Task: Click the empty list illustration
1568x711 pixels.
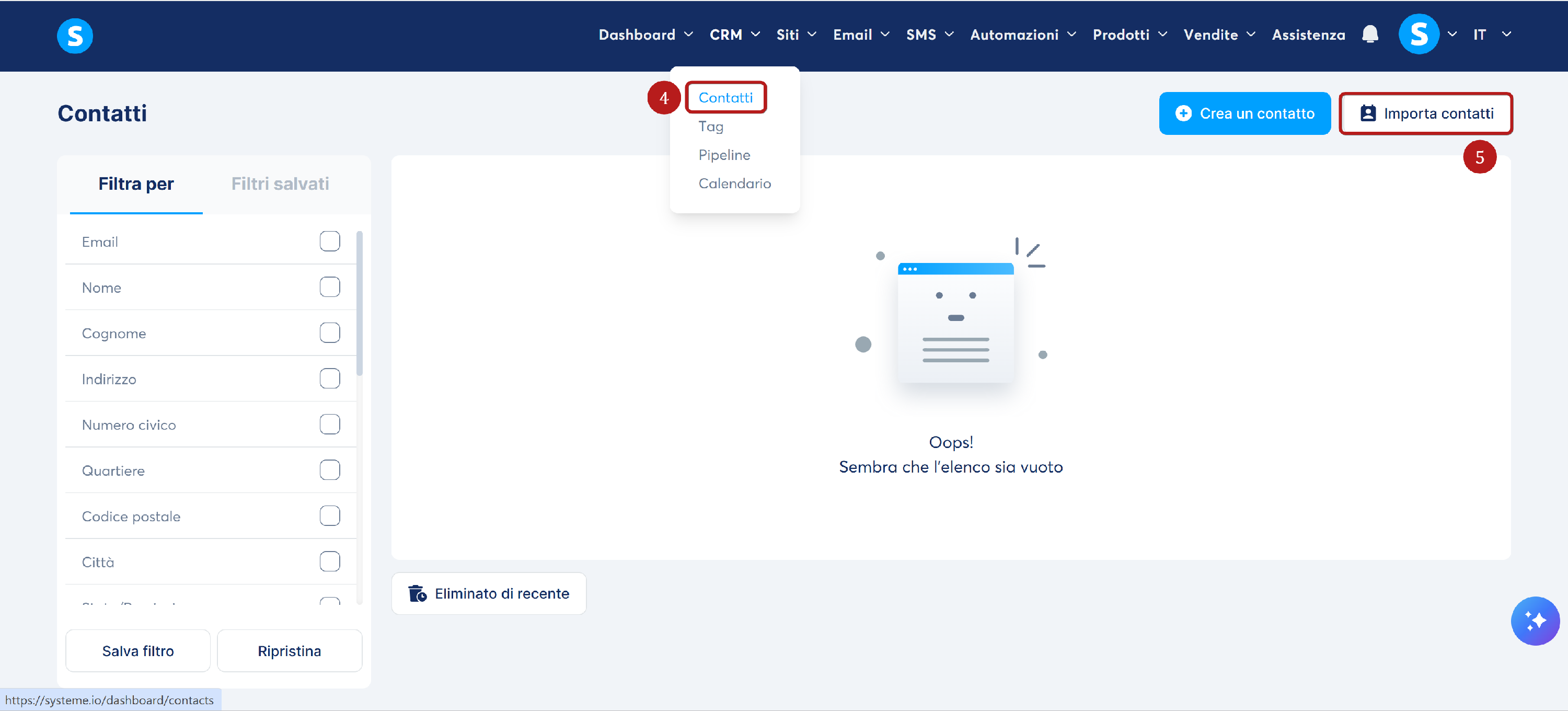Action: click(x=955, y=323)
